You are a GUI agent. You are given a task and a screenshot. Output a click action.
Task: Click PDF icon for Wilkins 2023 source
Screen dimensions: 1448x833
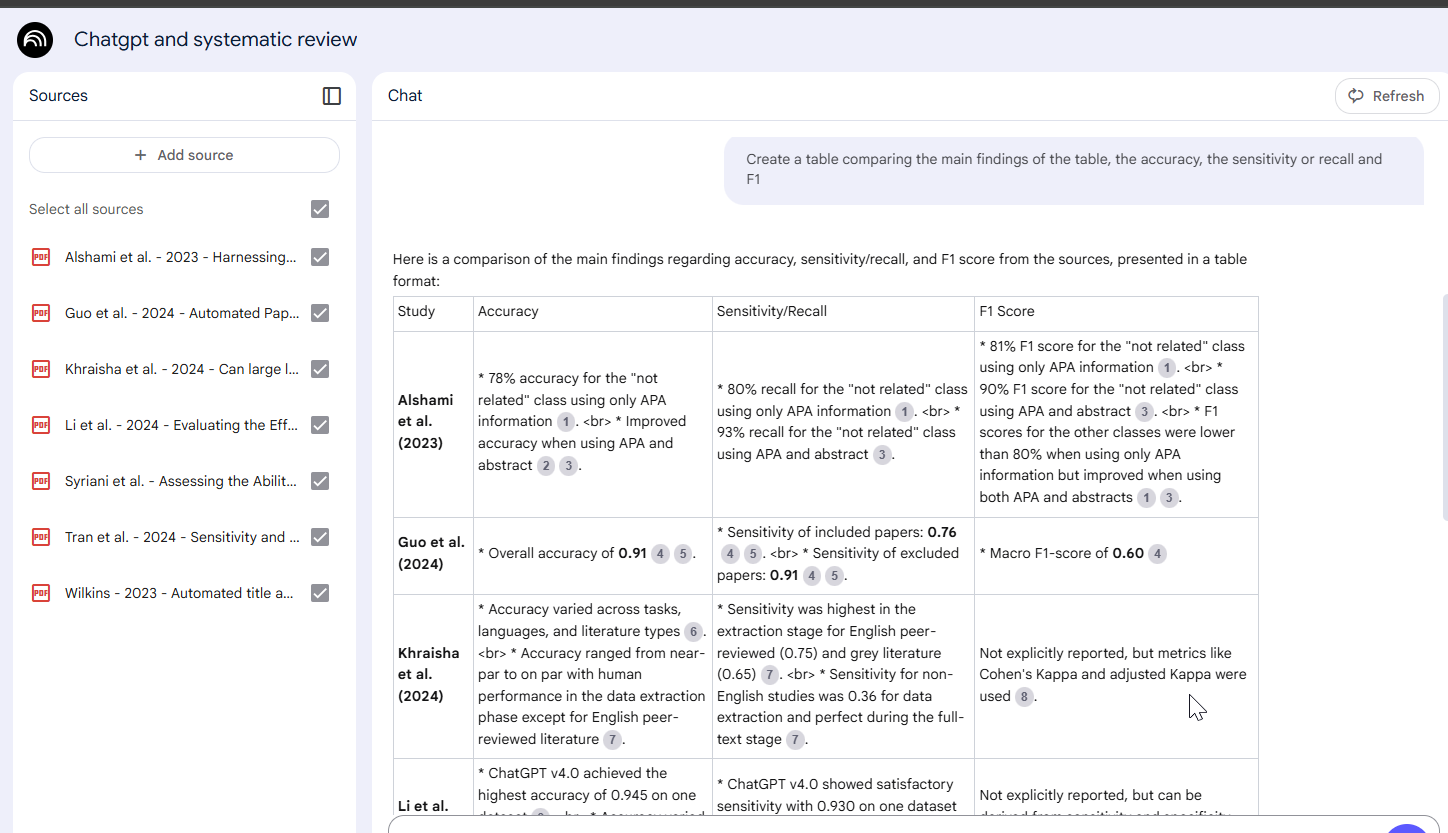(41, 593)
